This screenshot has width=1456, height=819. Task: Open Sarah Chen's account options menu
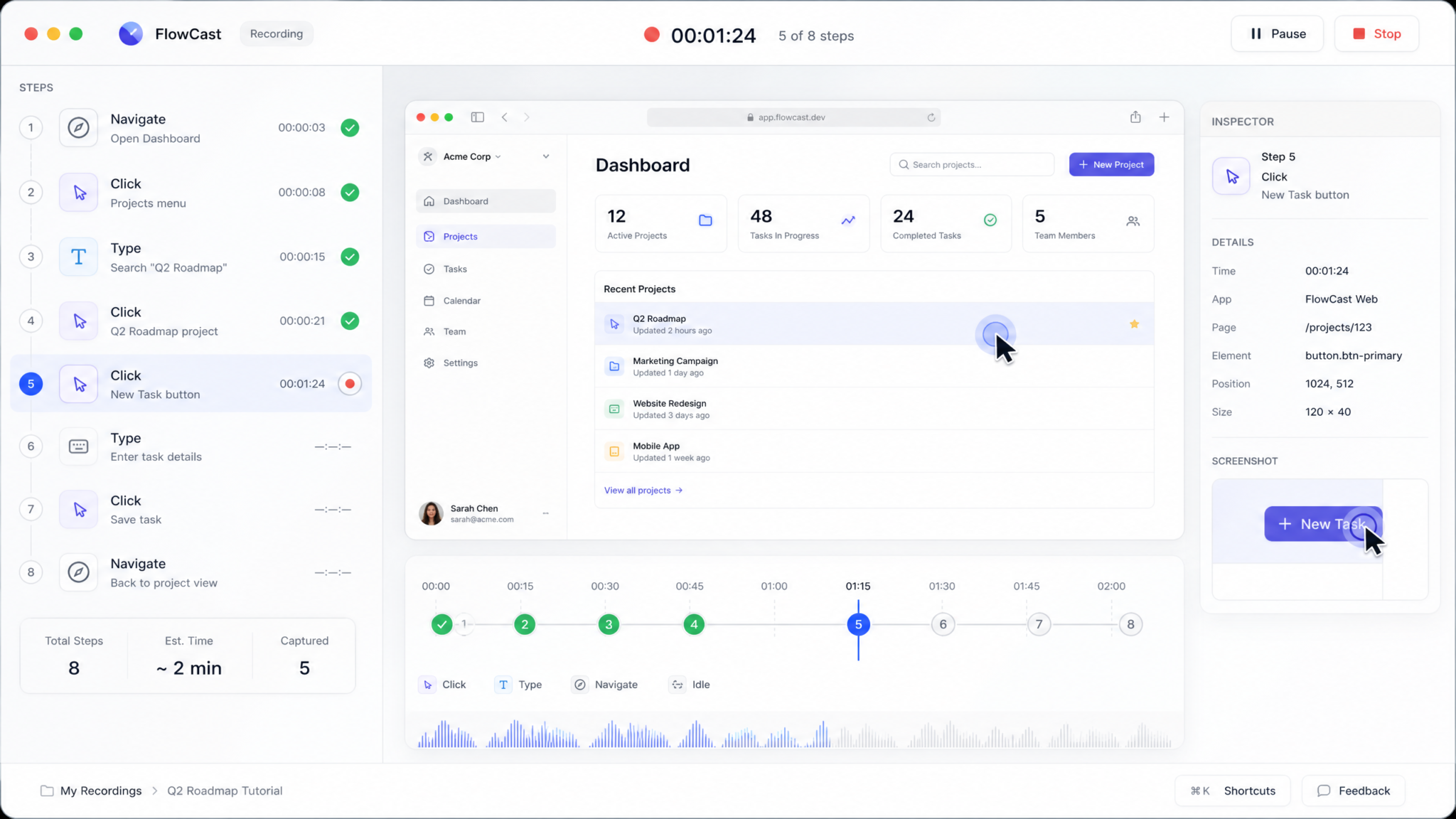[x=545, y=513]
